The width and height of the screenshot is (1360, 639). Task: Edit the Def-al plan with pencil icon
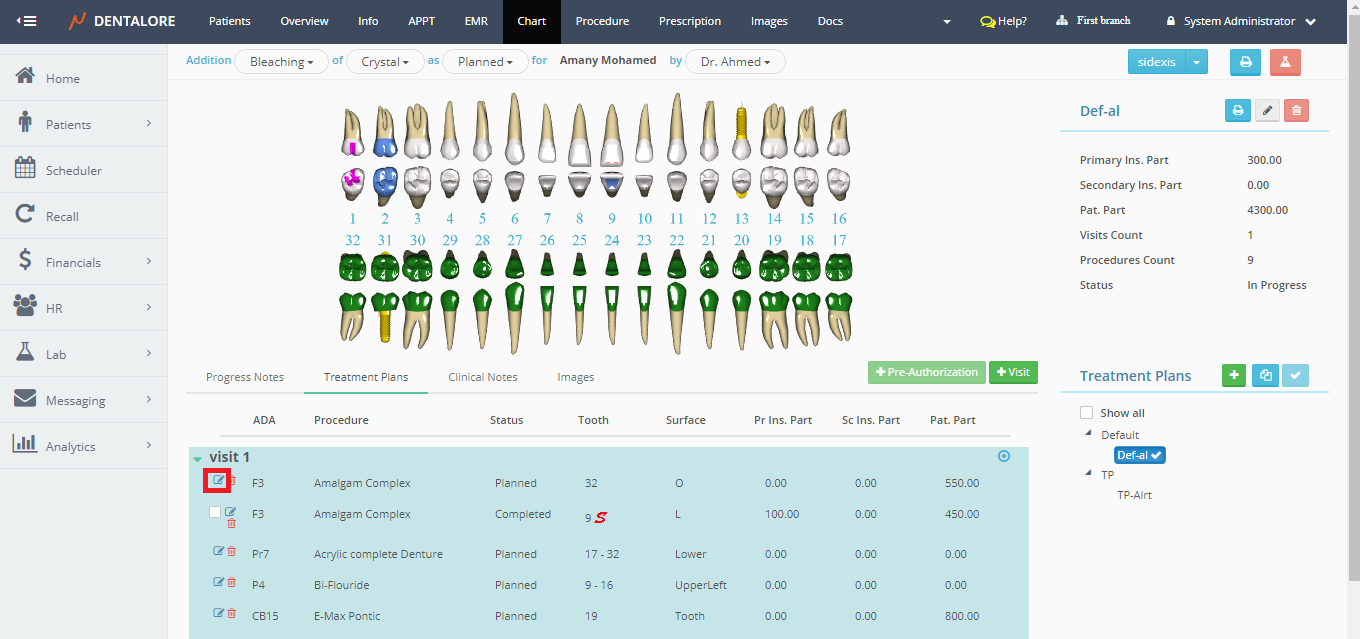[1267, 111]
